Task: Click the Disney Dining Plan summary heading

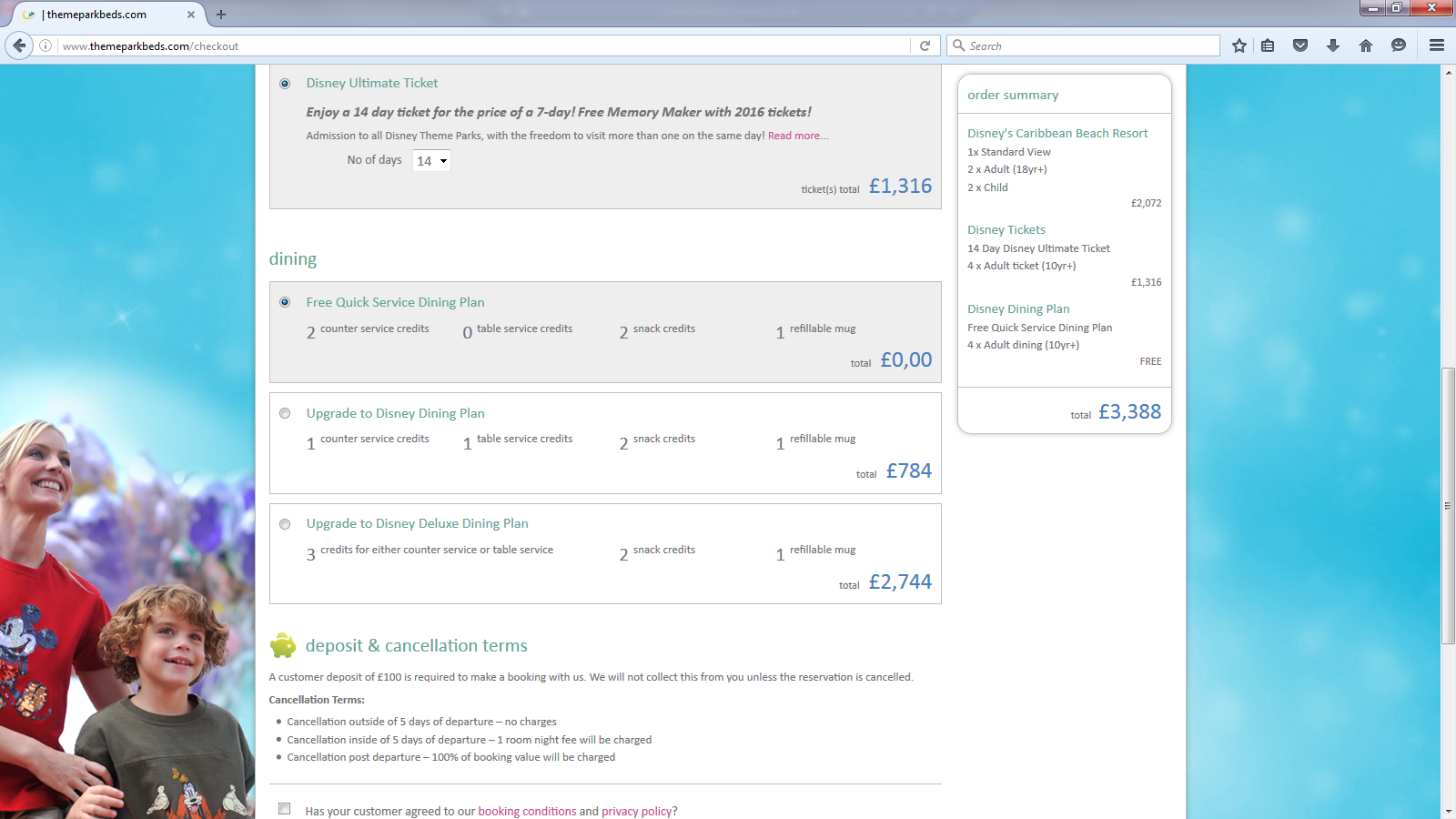Action: (1018, 308)
